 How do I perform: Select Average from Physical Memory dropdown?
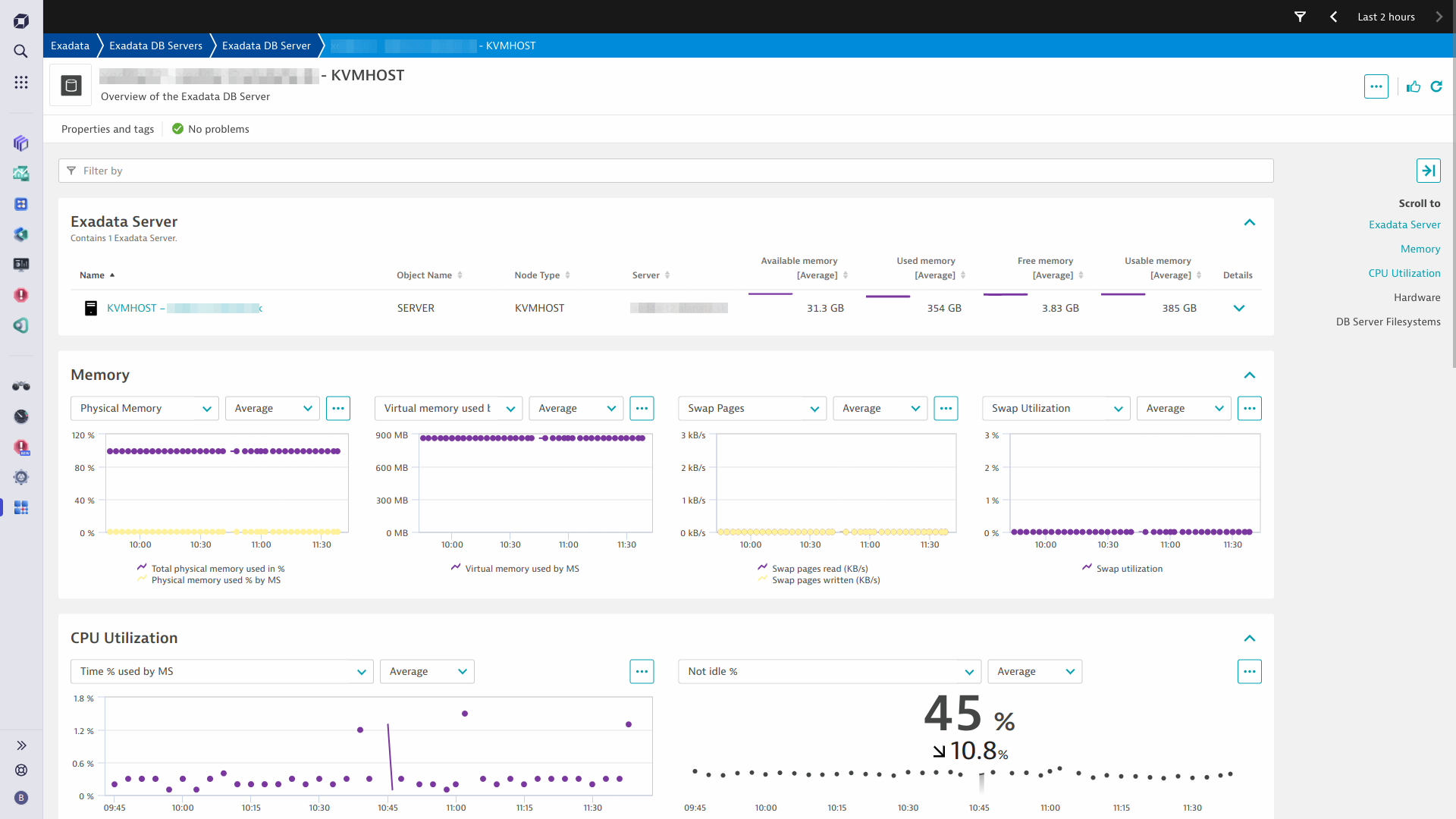271,408
